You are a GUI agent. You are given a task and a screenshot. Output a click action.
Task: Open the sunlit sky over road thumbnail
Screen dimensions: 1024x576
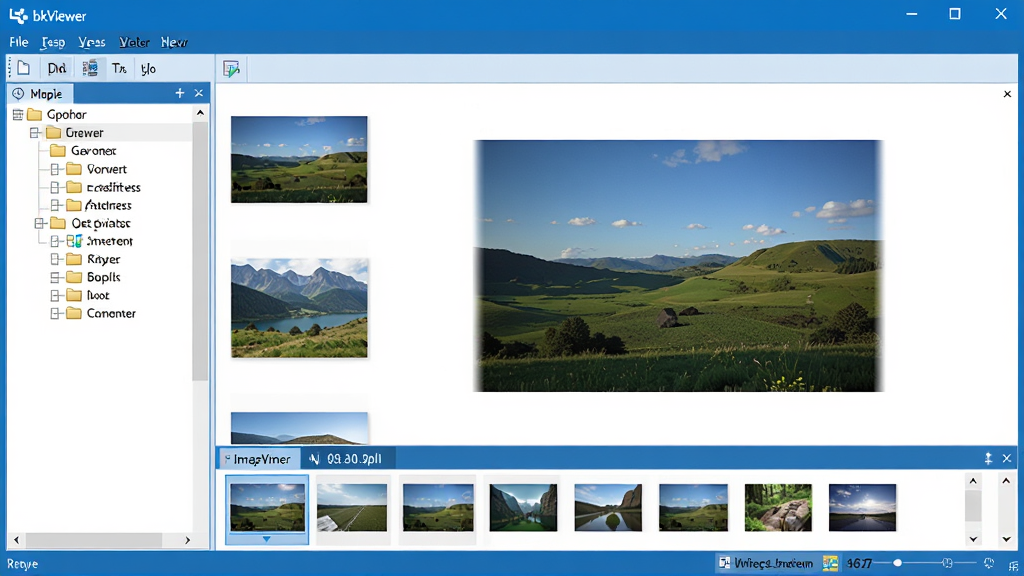(x=862, y=507)
